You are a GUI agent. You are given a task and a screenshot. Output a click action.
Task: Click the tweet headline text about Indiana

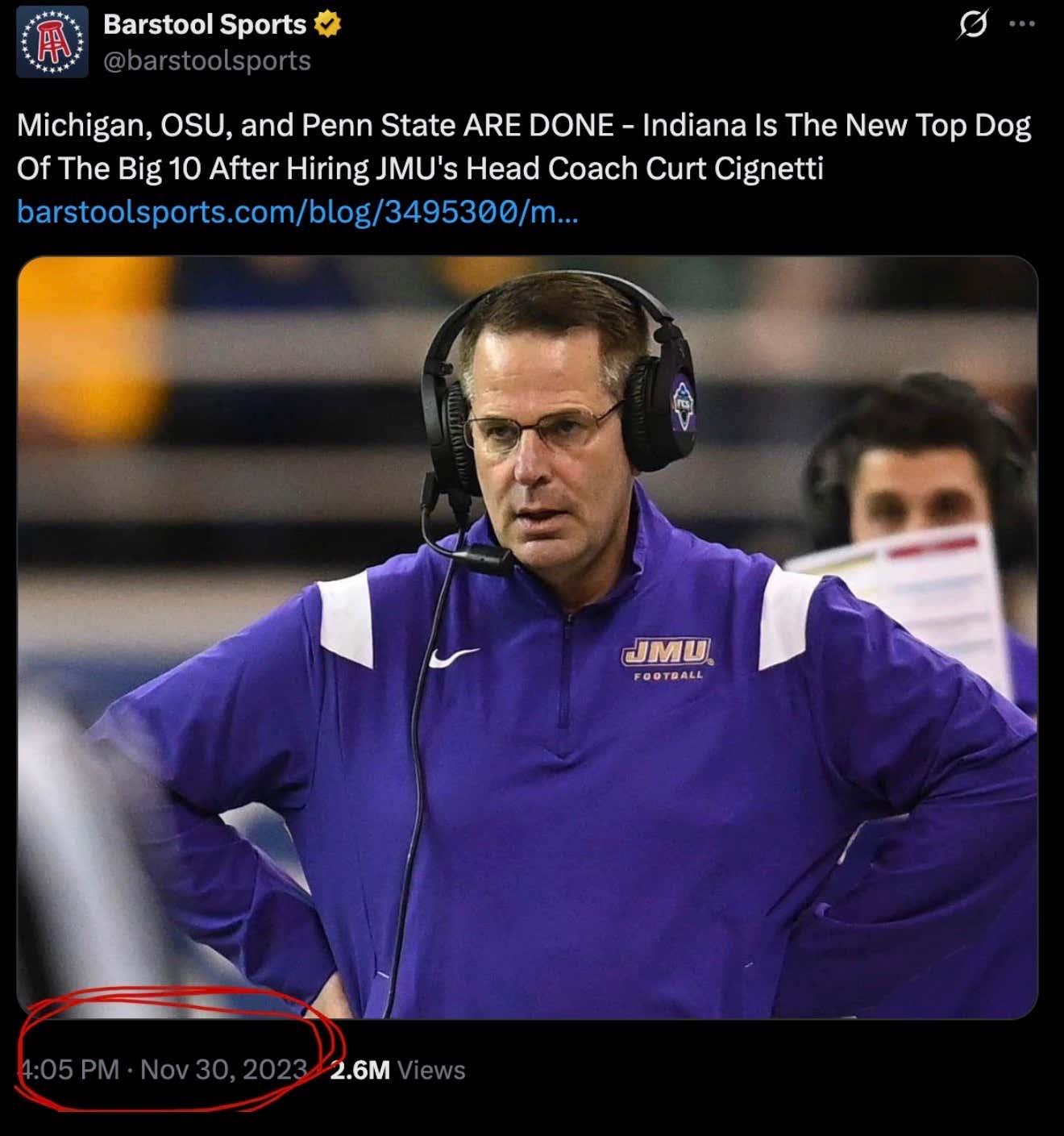pos(524,147)
